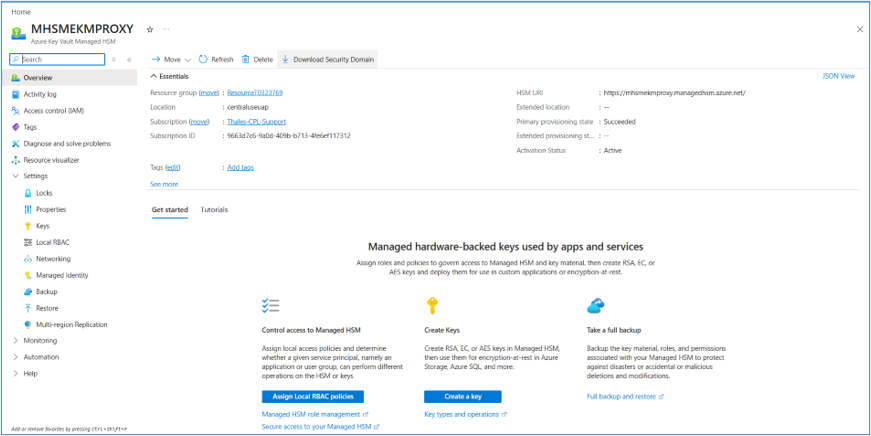Click the Create a key button
871x436 pixels.
463,397
